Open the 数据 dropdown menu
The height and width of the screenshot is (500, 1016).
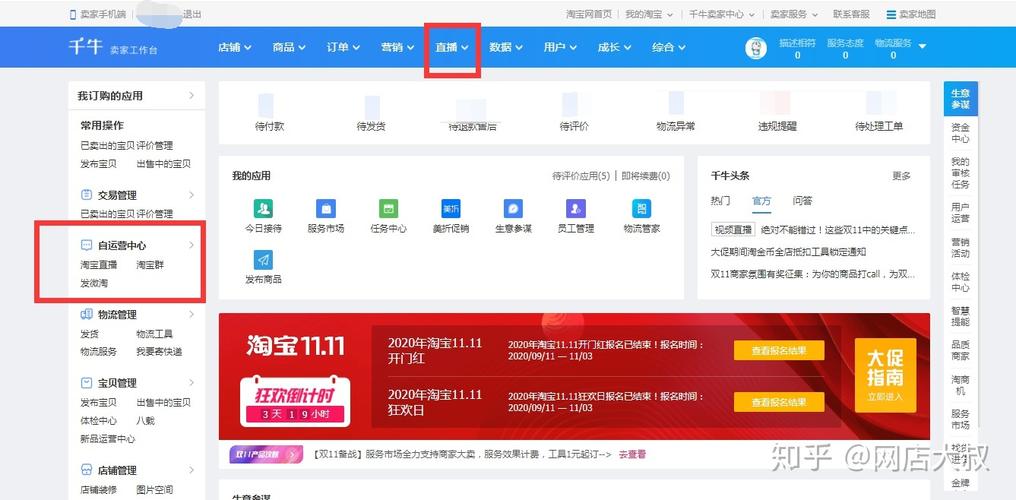[506, 47]
